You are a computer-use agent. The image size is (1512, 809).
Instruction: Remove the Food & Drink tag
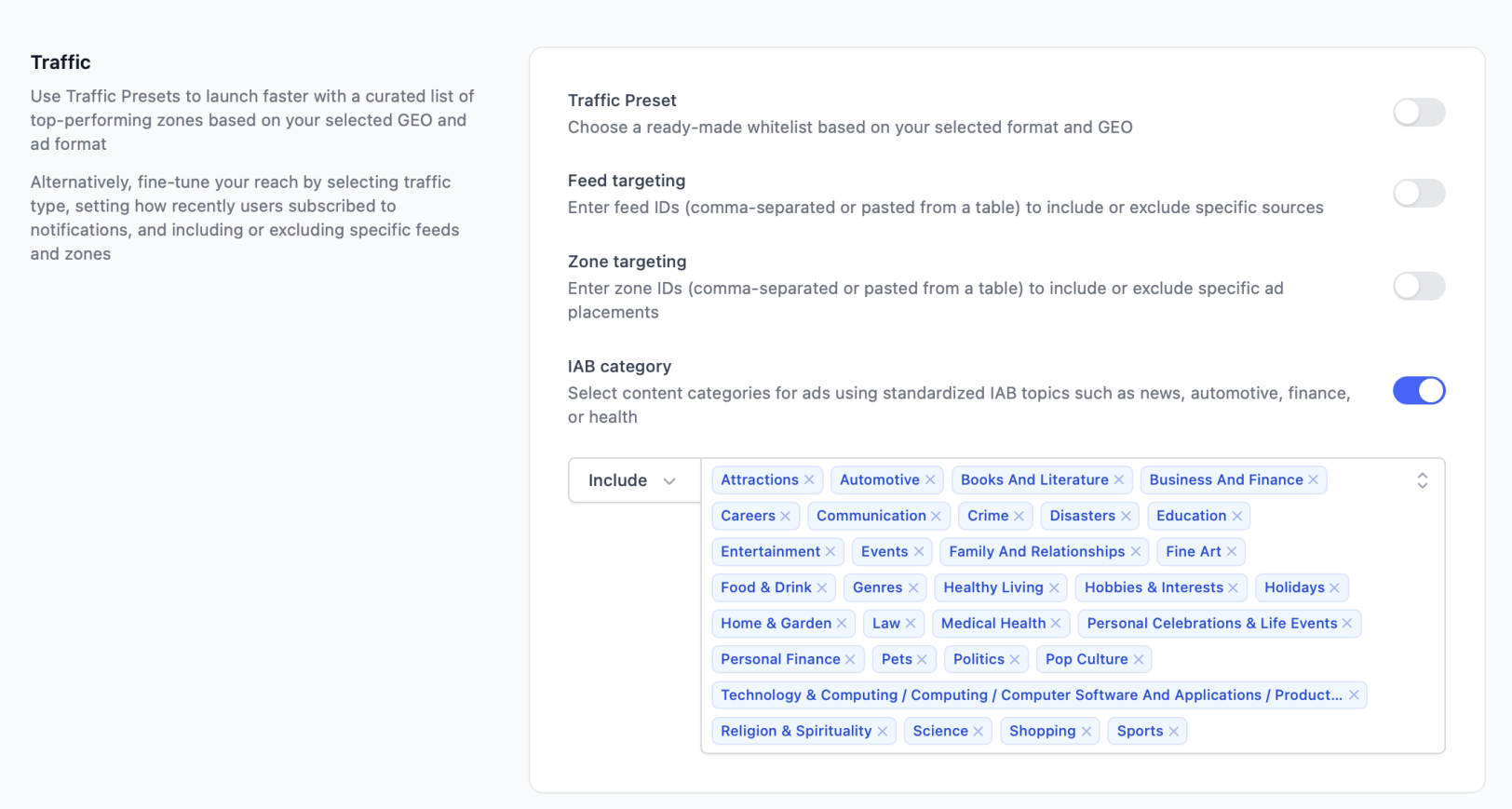[822, 587]
